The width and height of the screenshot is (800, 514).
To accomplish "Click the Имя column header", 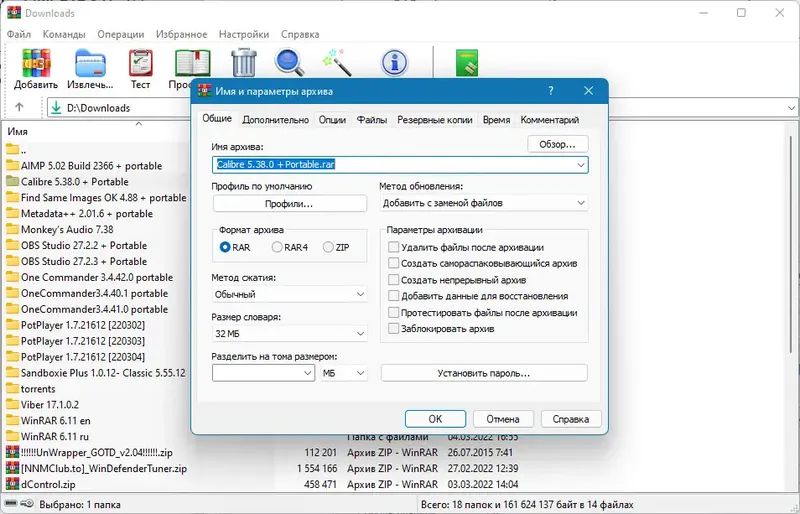I will [x=17, y=131].
